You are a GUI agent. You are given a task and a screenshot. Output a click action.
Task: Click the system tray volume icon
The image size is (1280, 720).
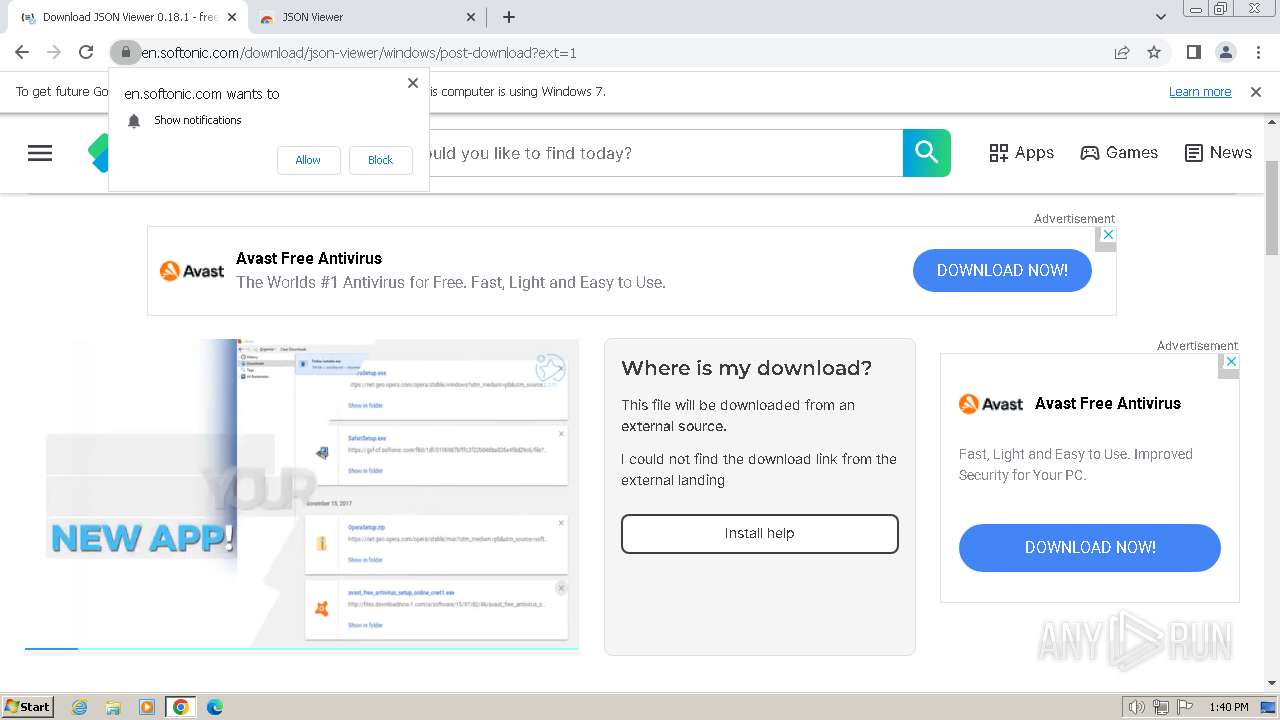tap(1137, 707)
